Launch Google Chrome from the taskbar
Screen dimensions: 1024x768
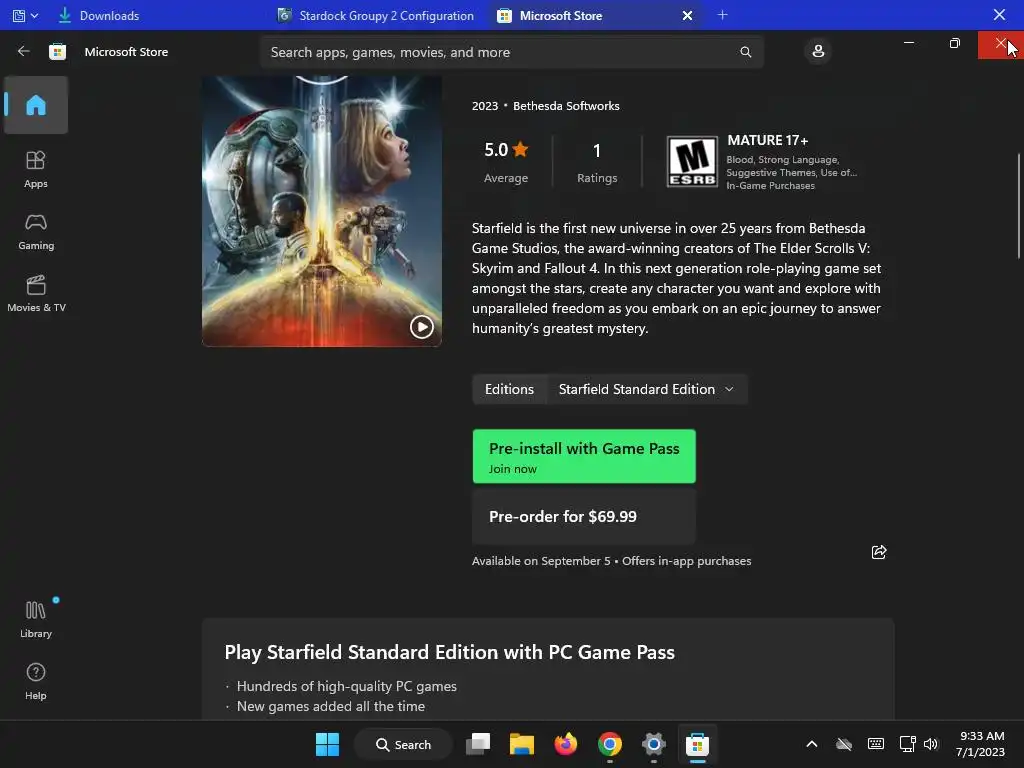point(609,744)
